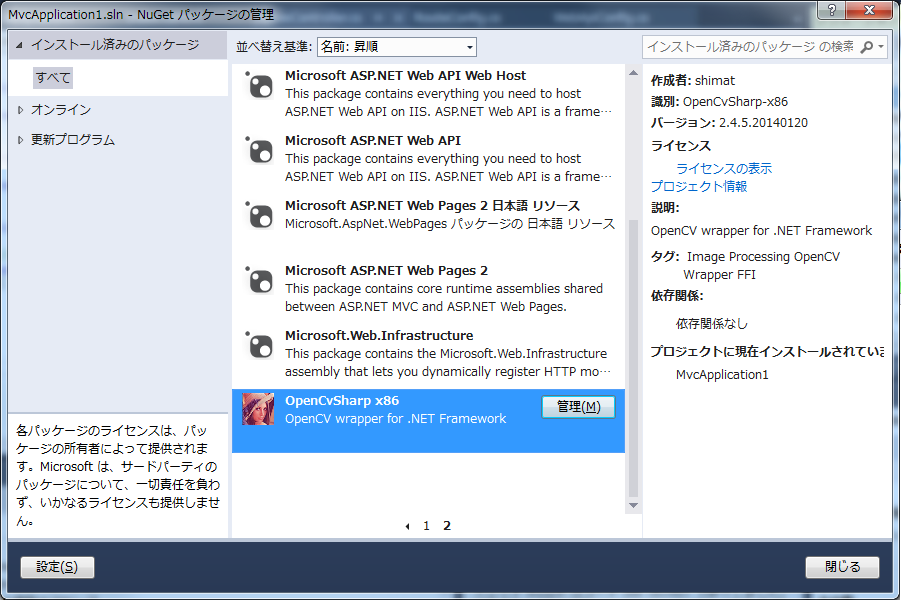
Task: Open the 並べ替え基準 sort dropdown
Action: point(396,47)
